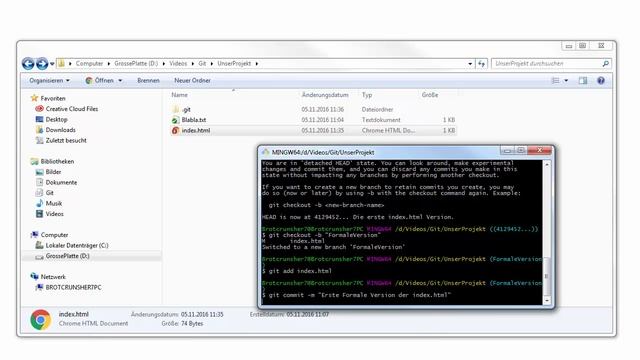
Task: Go back with the Explorer back arrow
Action: (28, 64)
